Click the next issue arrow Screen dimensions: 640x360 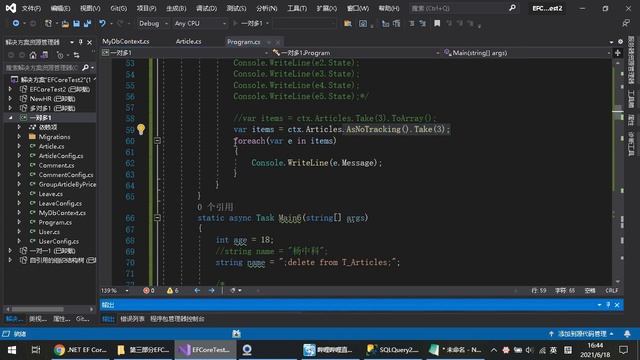click(211, 291)
